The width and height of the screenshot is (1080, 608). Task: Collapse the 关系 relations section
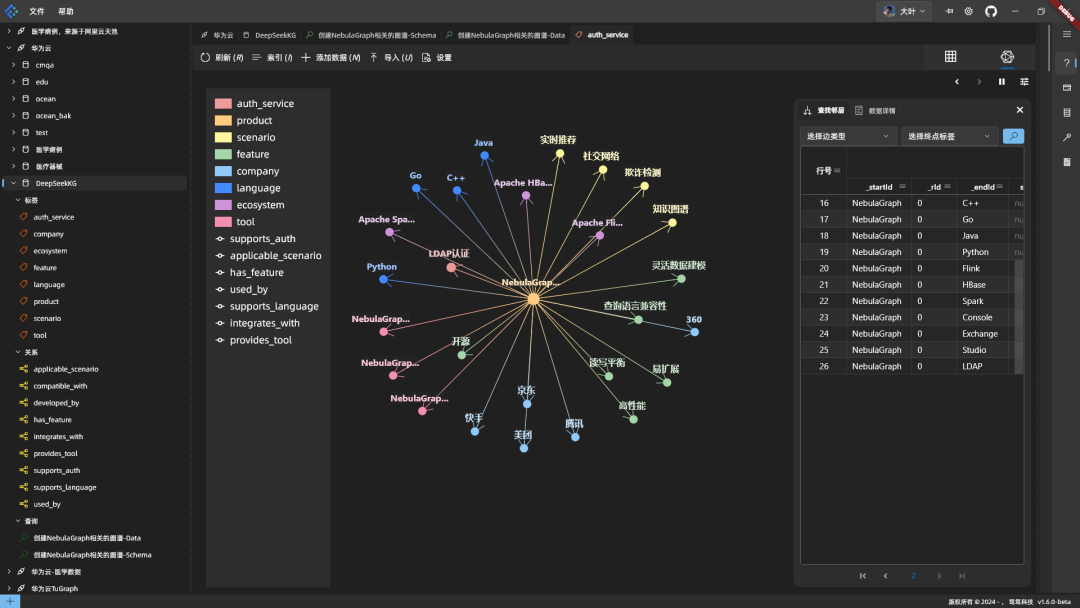tap(18, 352)
